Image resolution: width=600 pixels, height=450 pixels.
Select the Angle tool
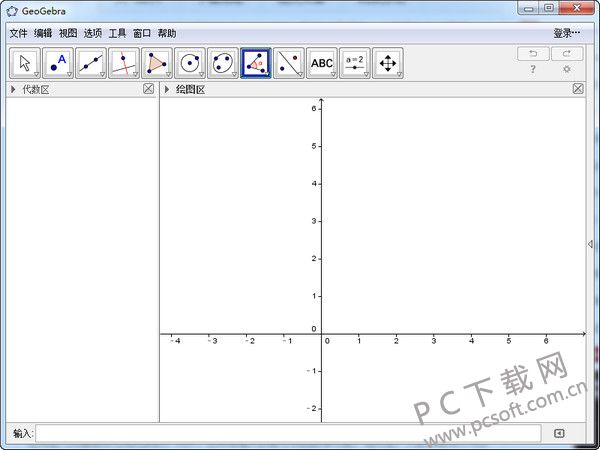click(256, 63)
